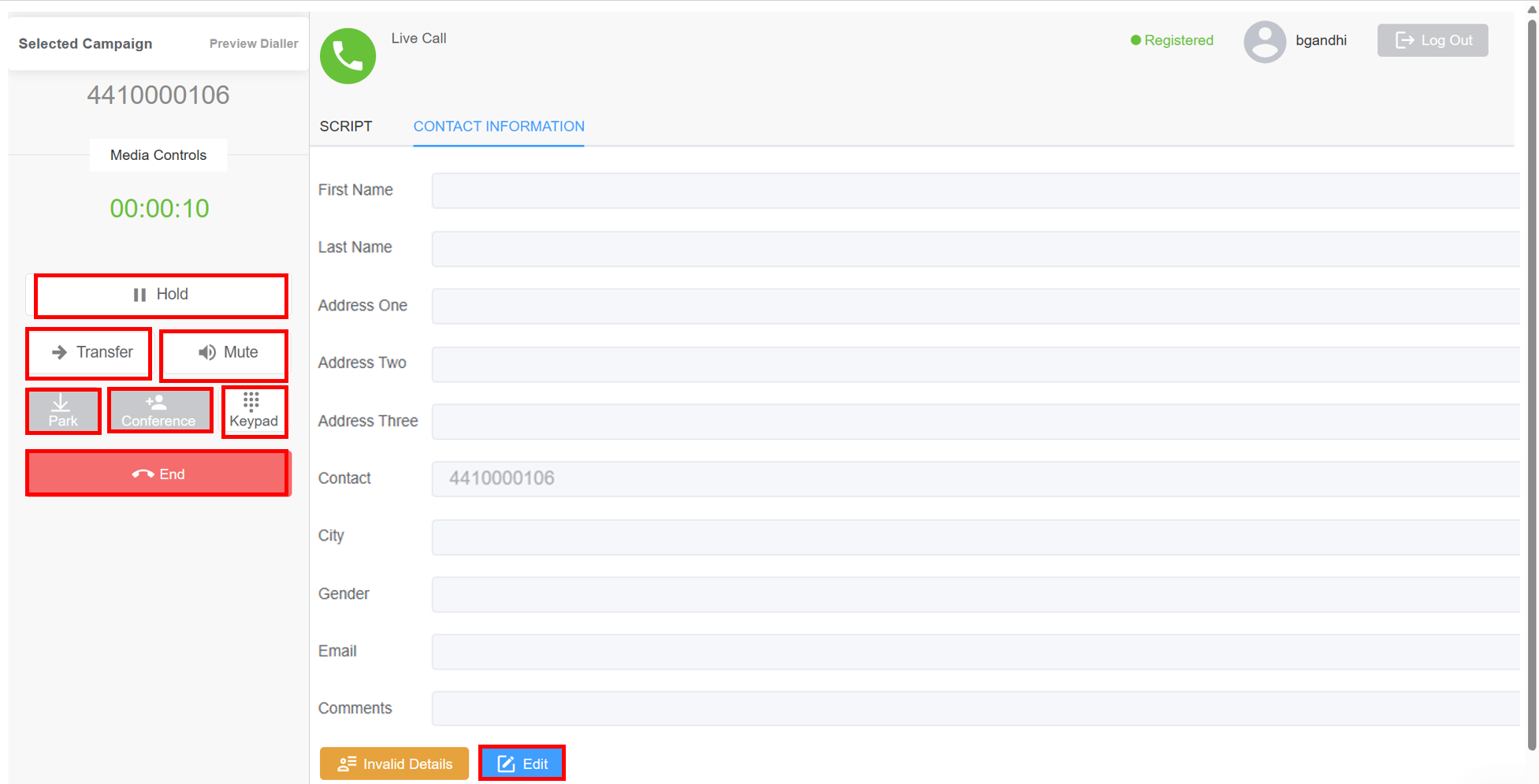Click the Invalid Details button
Viewport: 1539px width, 784px height.
(x=394, y=763)
